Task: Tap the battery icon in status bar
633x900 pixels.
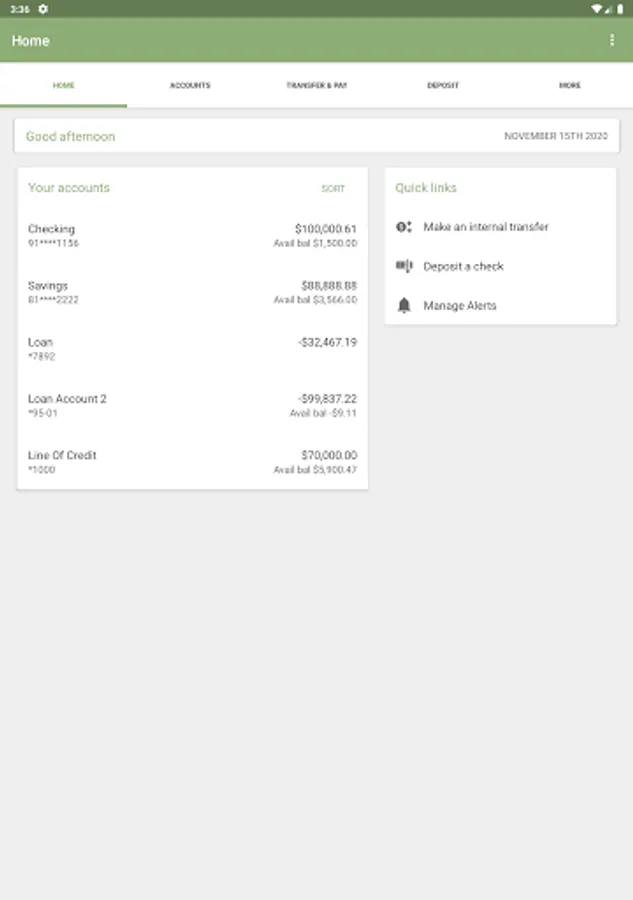Action: (620, 8)
